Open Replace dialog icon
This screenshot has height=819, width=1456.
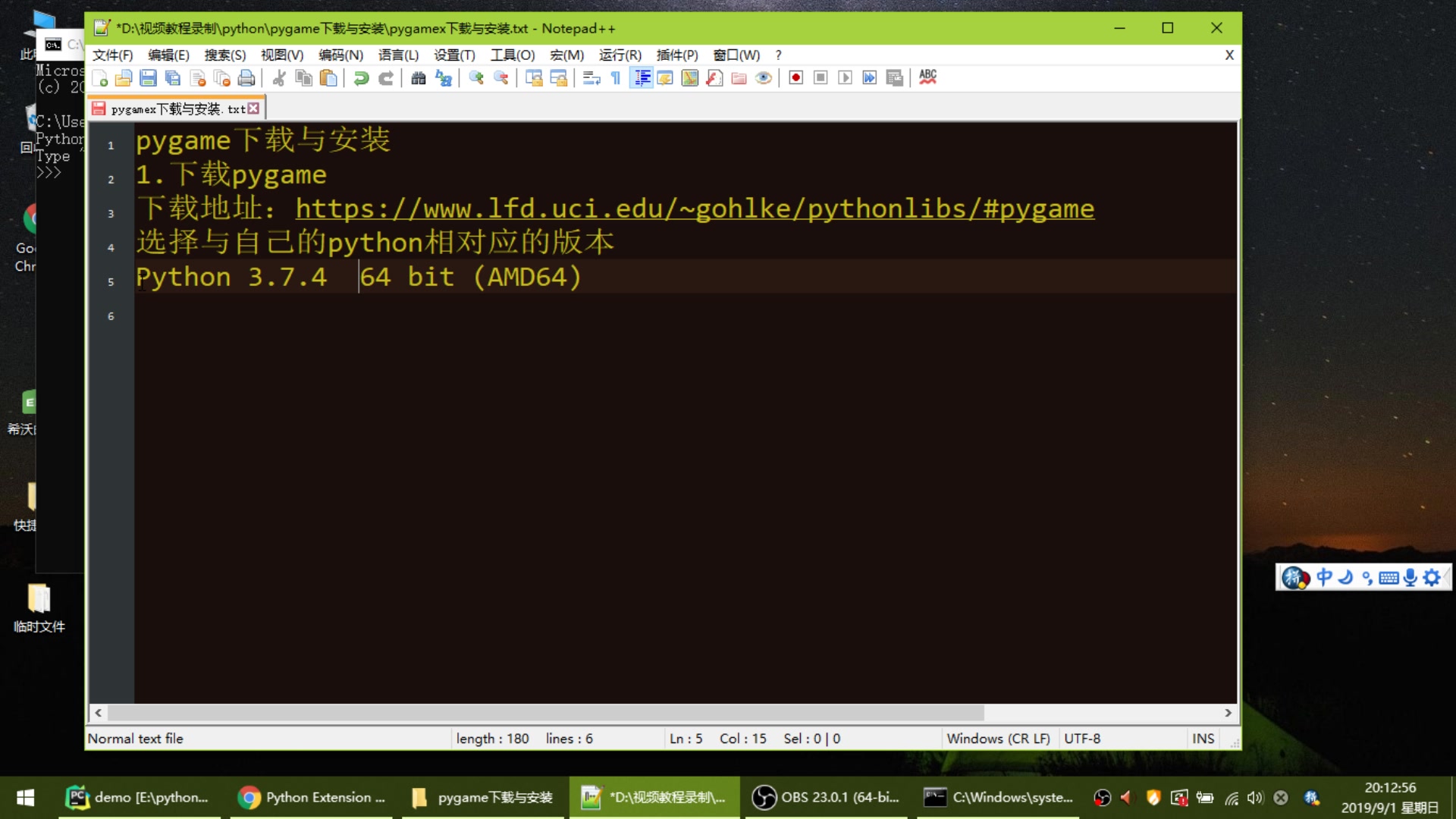click(x=444, y=78)
